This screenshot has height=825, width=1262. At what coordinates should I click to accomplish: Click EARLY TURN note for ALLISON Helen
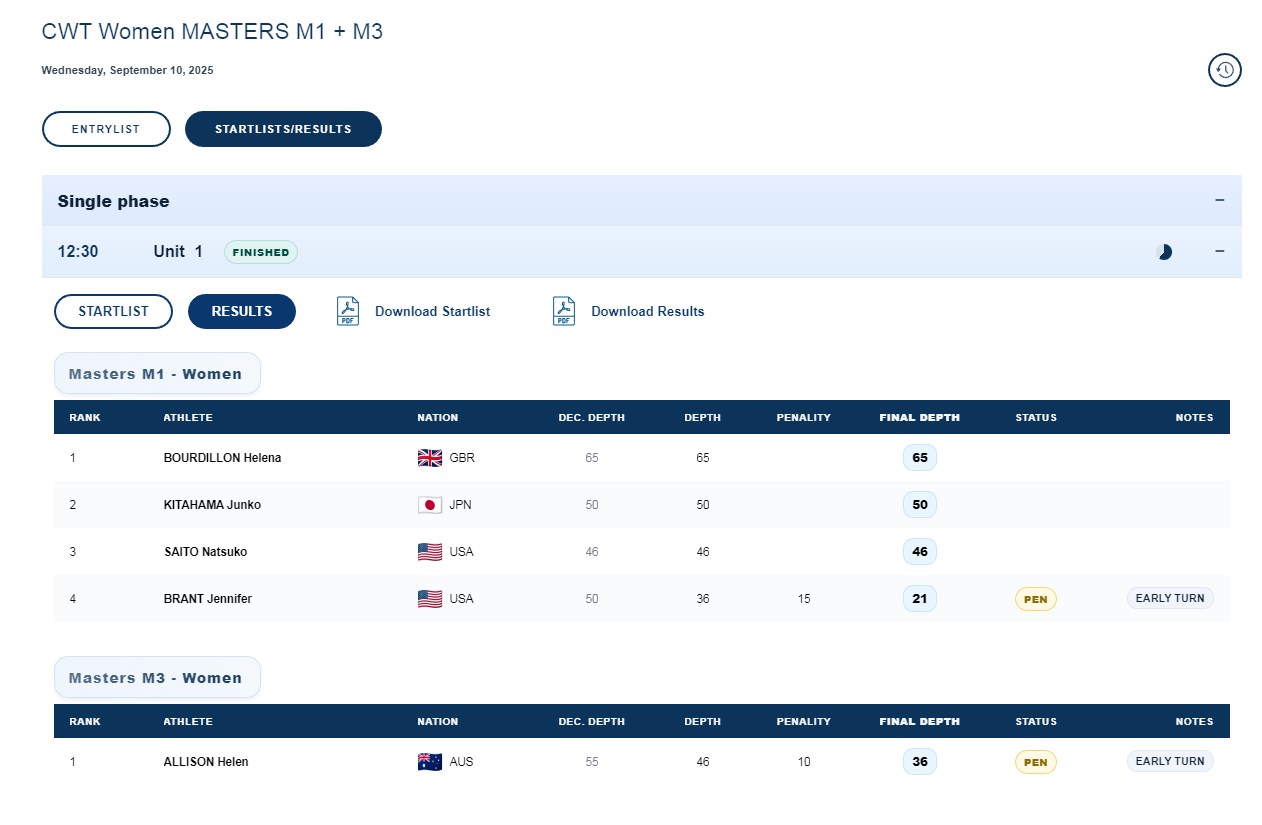point(1169,761)
